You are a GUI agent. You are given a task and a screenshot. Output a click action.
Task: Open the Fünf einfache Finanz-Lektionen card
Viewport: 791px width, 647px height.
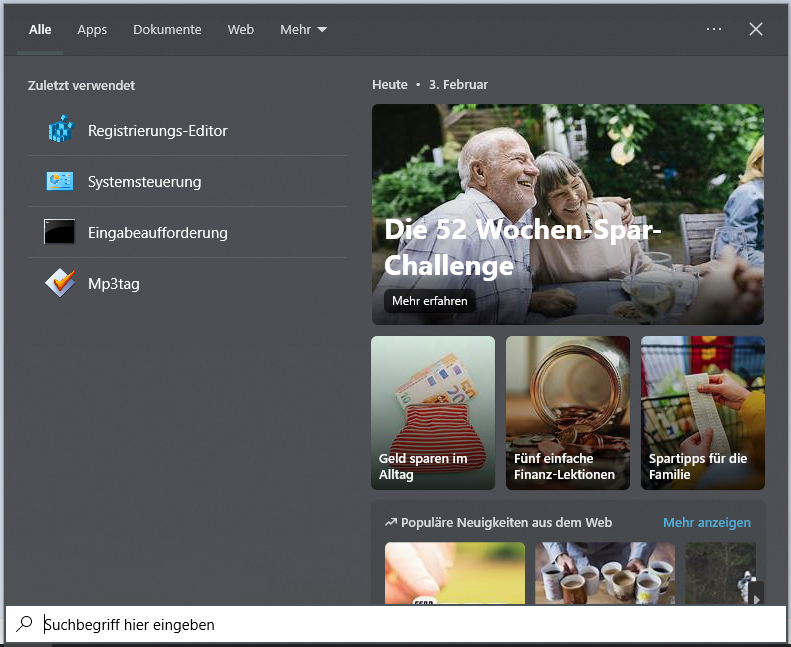(568, 412)
